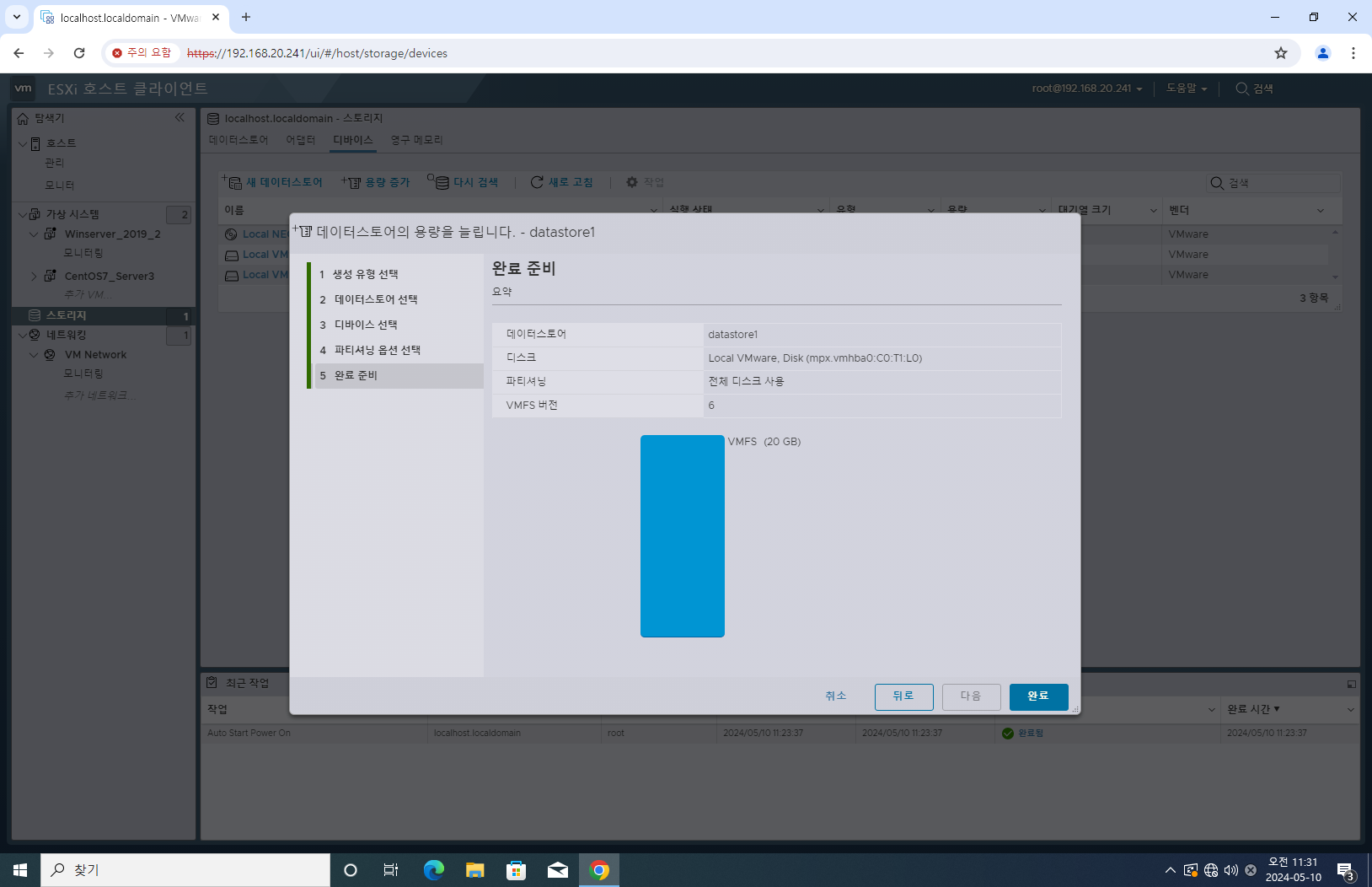The height and width of the screenshot is (887, 1372).
Task: Click the browser reload icon
Action: tap(79, 53)
